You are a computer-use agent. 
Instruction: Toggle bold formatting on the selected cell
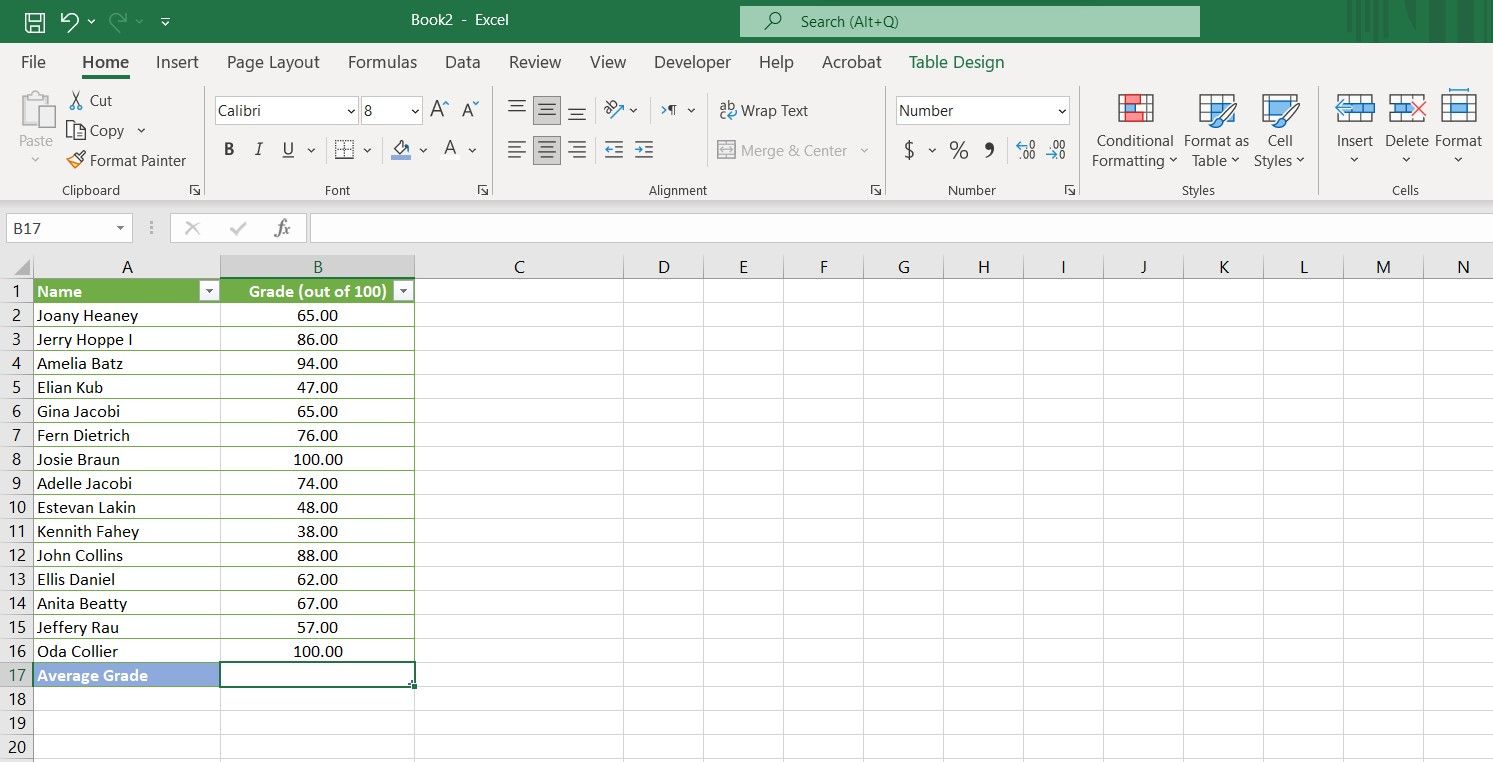click(228, 148)
